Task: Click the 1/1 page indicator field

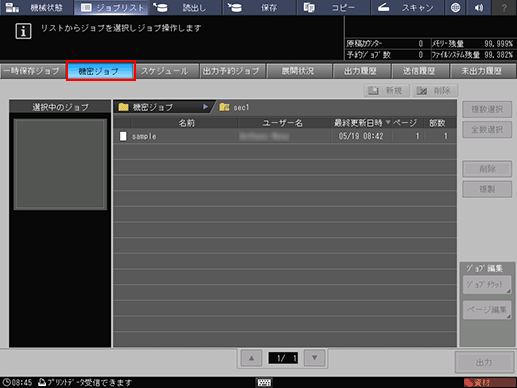Action: [x=283, y=358]
